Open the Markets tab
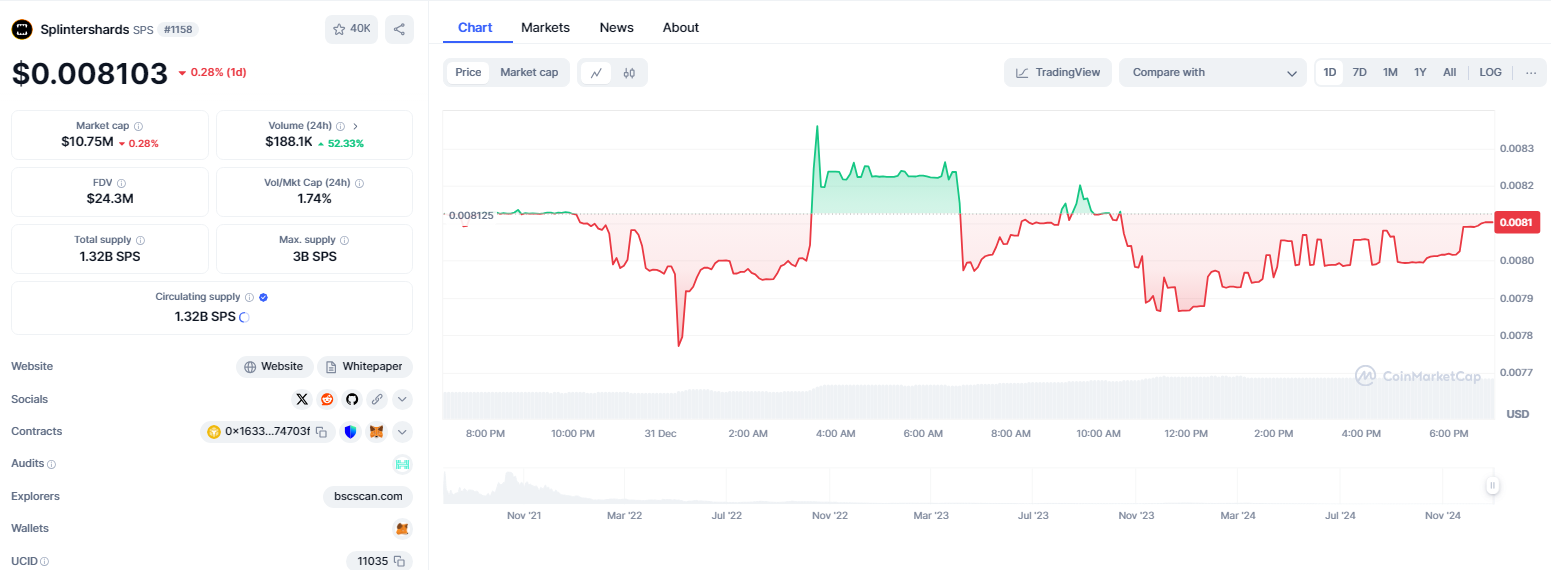Screen dimensions: 1551x570 point(545,27)
